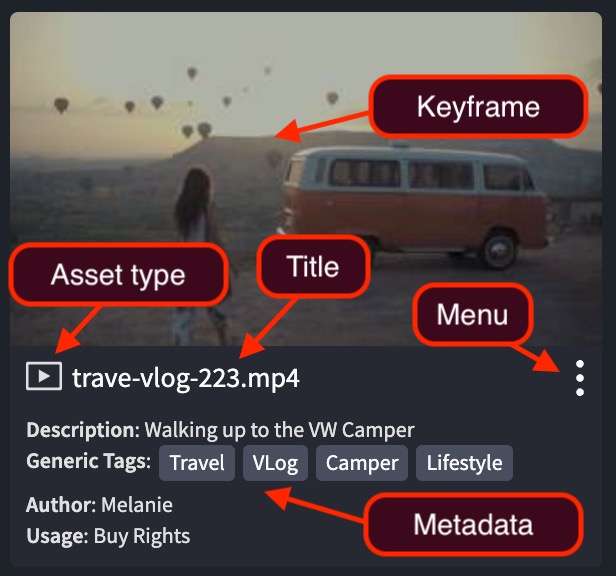This screenshot has height=576, width=616.
Task: Click the woman walking in the keyframe
Action: pyautogui.click(x=196, y=255)
